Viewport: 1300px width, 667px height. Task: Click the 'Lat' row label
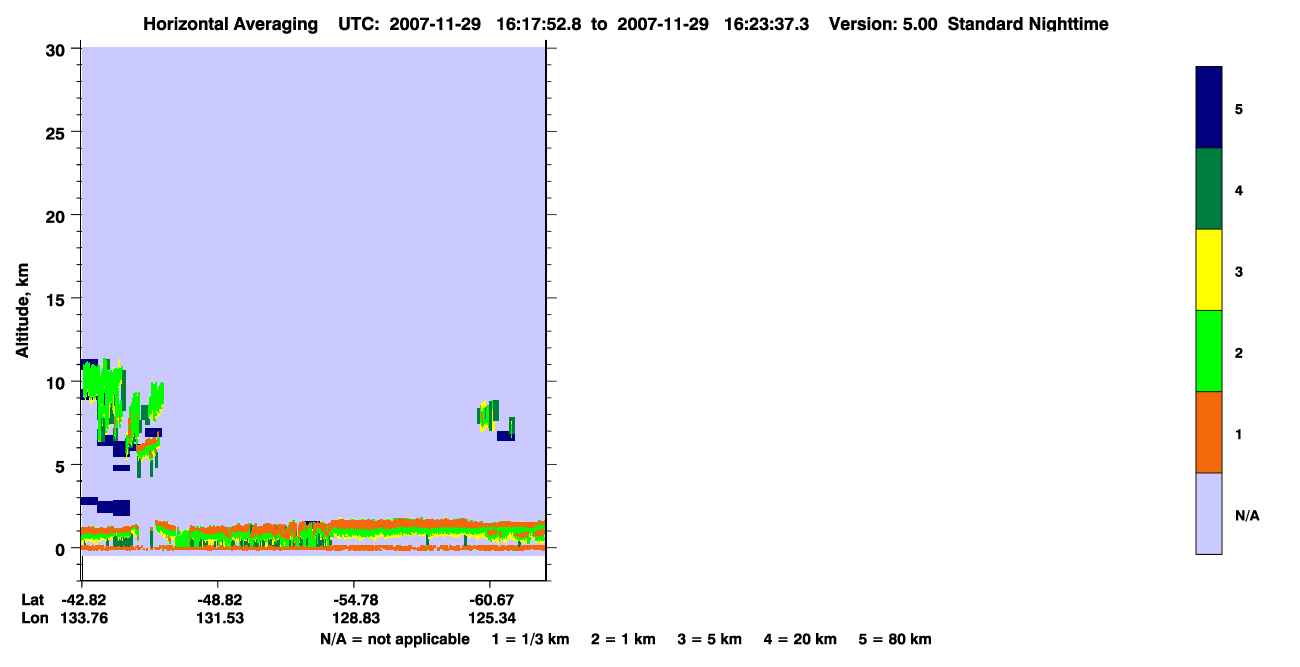pos(33,600)
